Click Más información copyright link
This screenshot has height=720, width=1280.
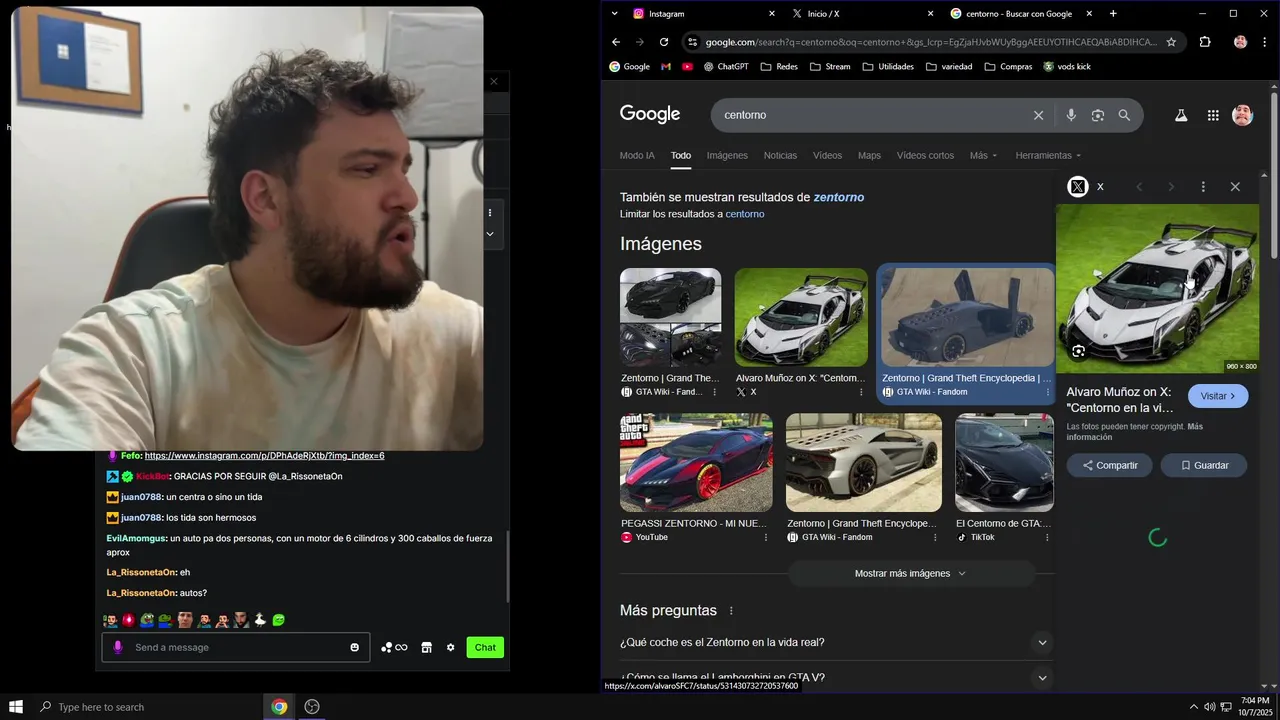pyautogui.click(x=1135, y=432)
